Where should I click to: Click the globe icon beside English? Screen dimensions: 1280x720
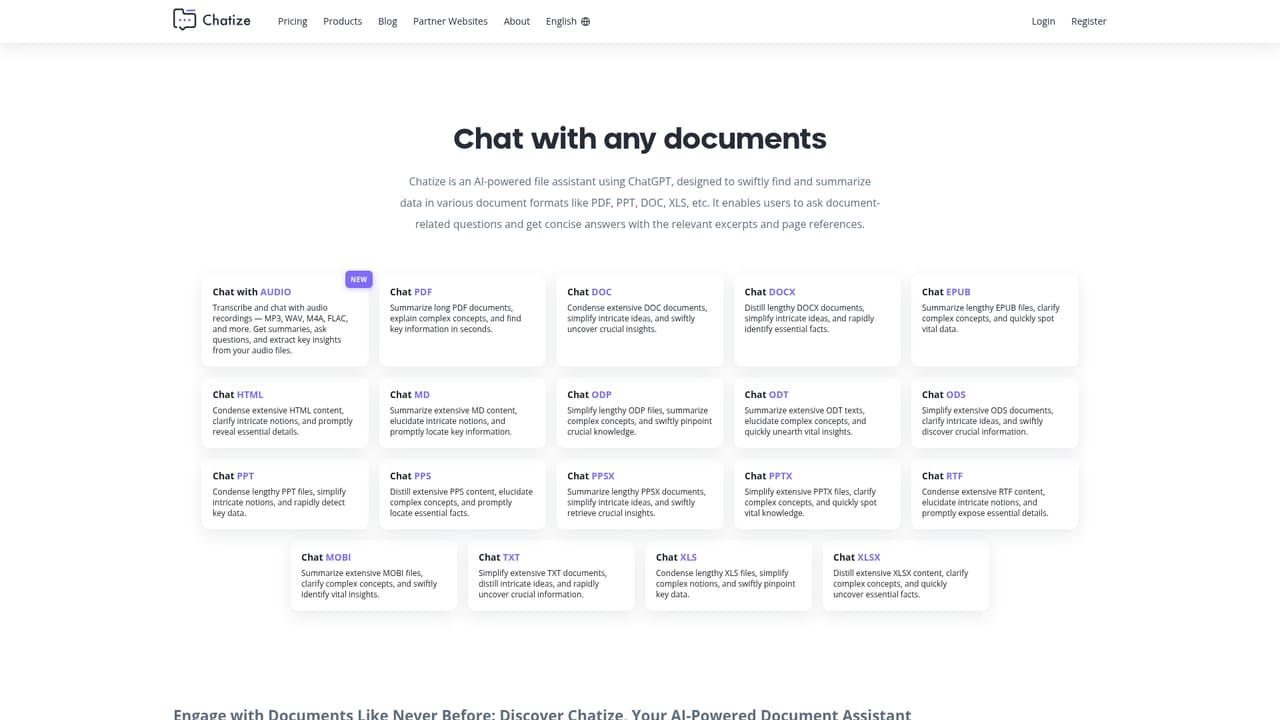(585, 21)
